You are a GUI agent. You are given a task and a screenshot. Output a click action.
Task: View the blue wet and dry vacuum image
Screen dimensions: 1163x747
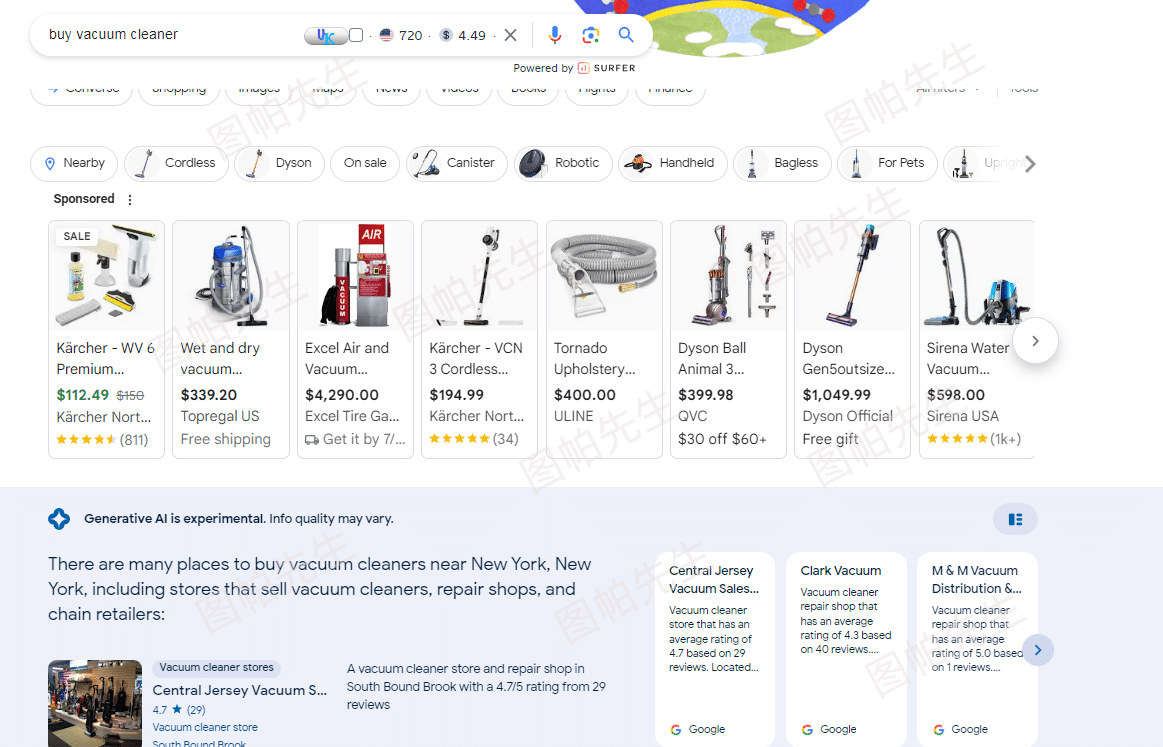tap(231, 276)
